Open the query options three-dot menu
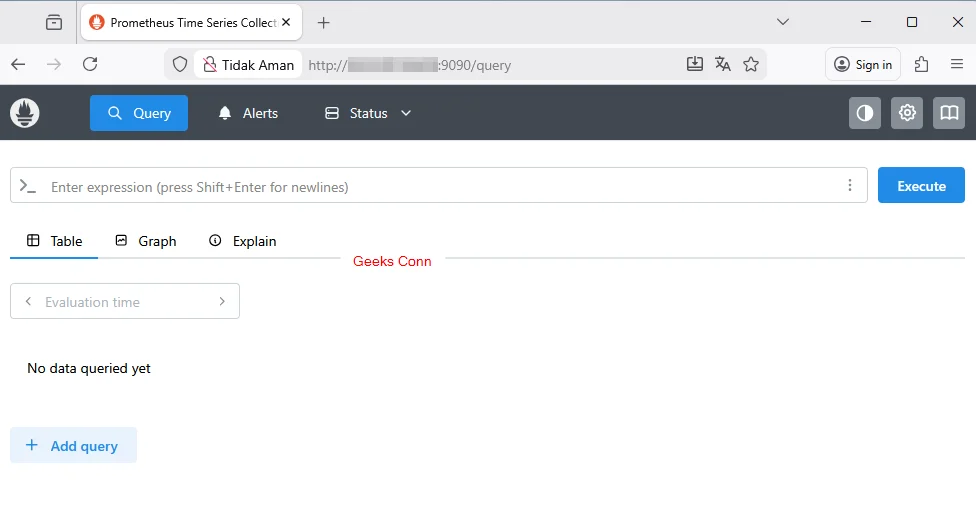Viewport: 976px width, 511px height. point(850,185)
